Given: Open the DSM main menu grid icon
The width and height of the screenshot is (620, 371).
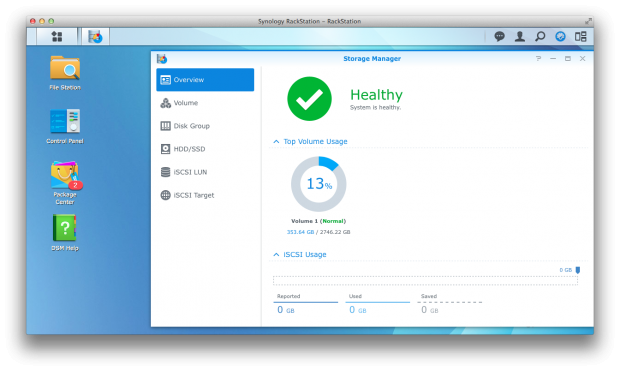Looking at the screenshot, I should click(x=57, y=36).
